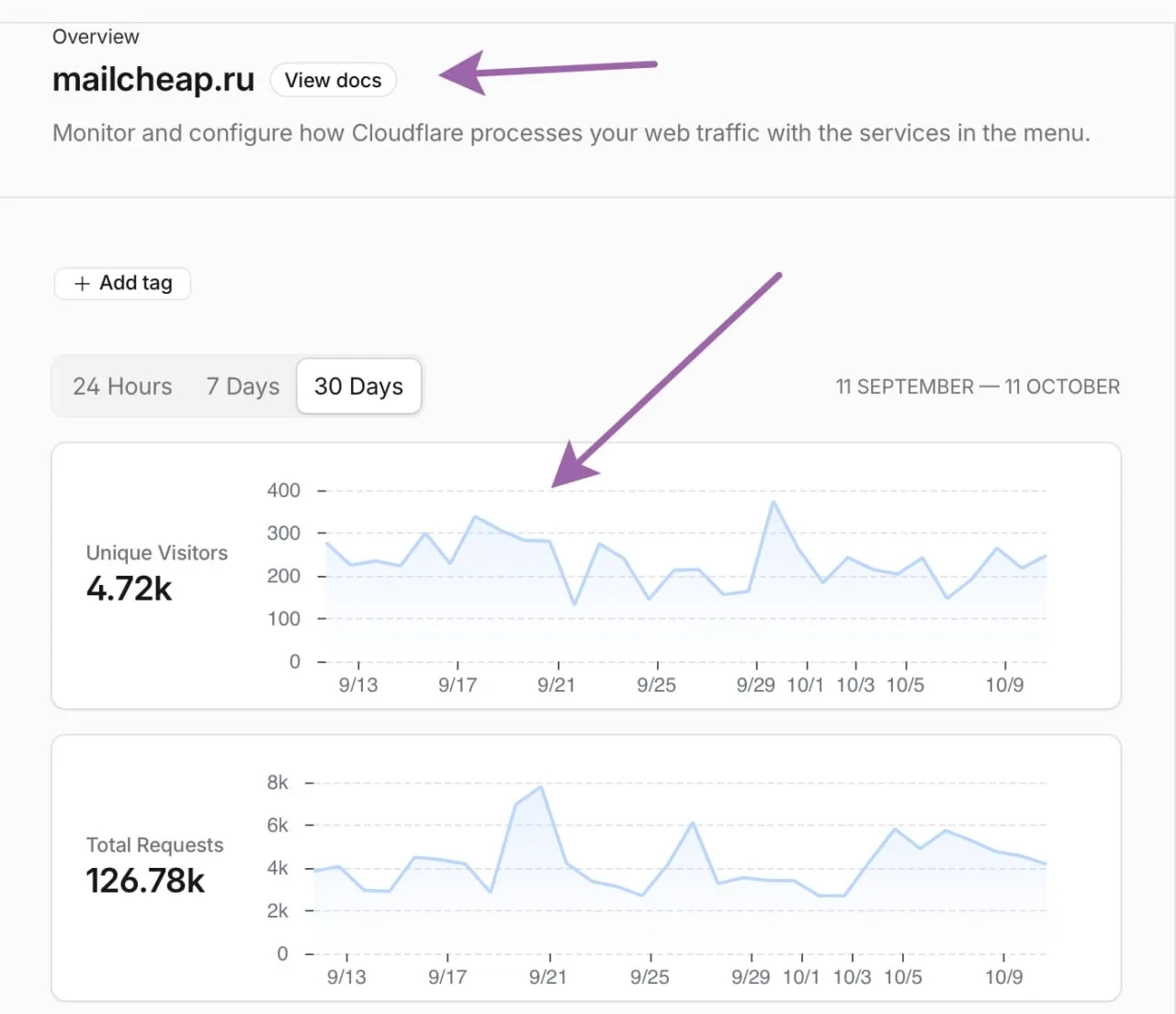Add a tag using Add tag button
Image resolution: width=1176 pixels, height=1014 pixels.
click(x=122, y=283)
